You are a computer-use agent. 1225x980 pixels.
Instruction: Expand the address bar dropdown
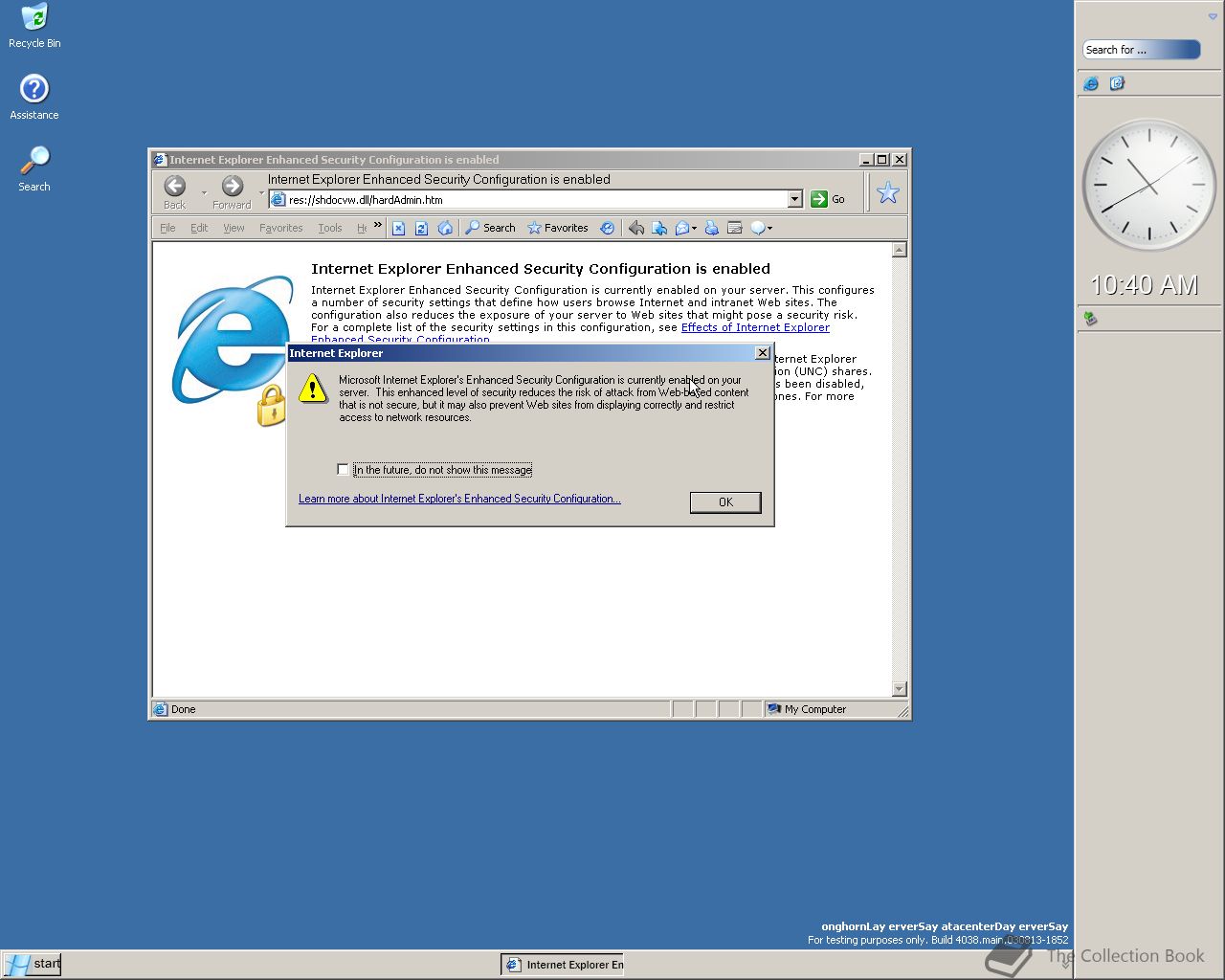click(x=794, y=199)
